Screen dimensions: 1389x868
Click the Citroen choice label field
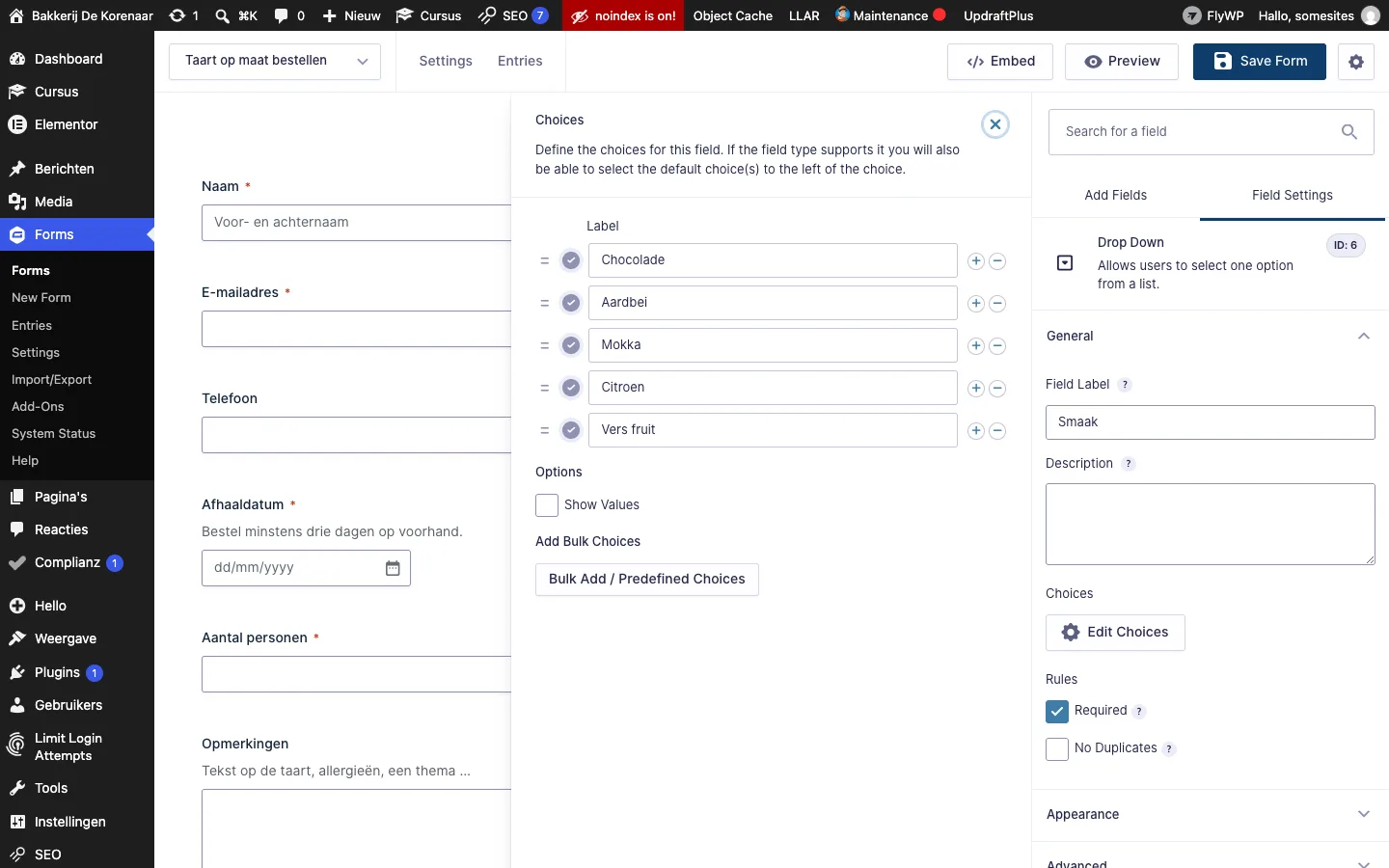[x=773, y=388]
